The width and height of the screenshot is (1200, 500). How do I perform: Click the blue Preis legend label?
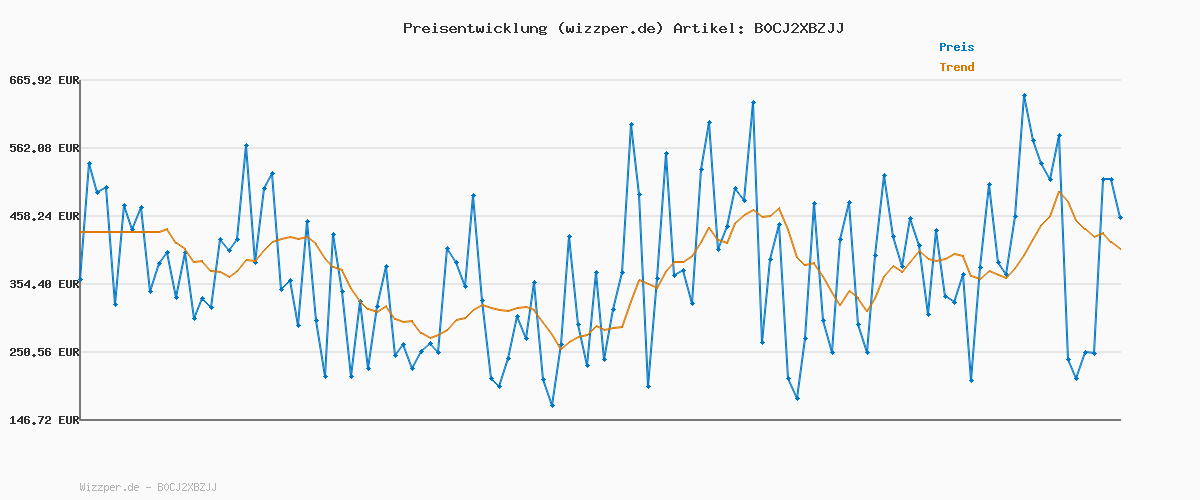tap(956, 47)
